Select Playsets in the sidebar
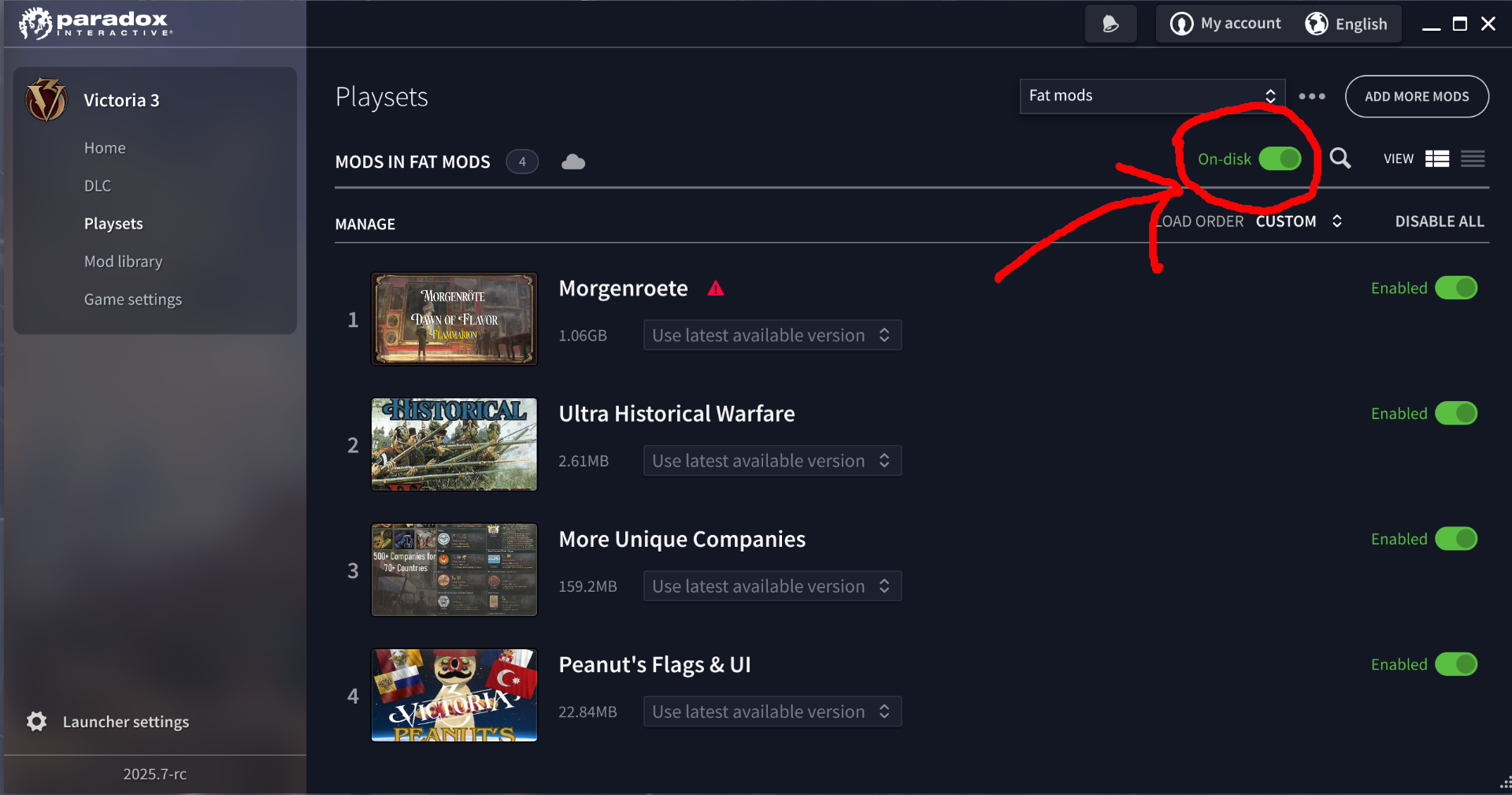Viewport: 1512px width, 795px height. tap(113, 224)
